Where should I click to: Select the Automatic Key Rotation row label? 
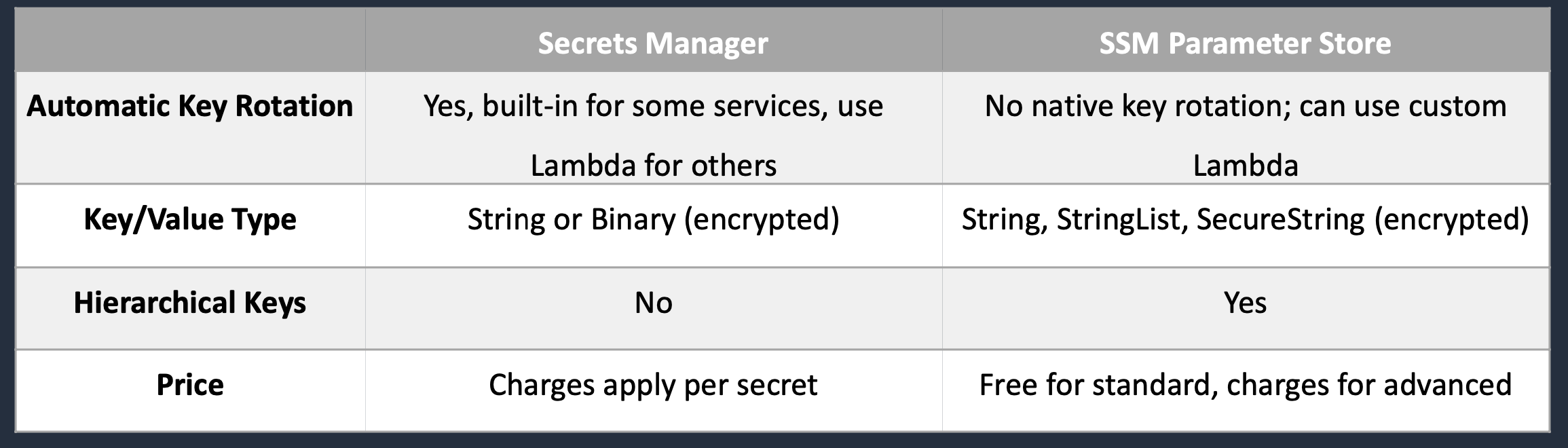coord(190,107)
